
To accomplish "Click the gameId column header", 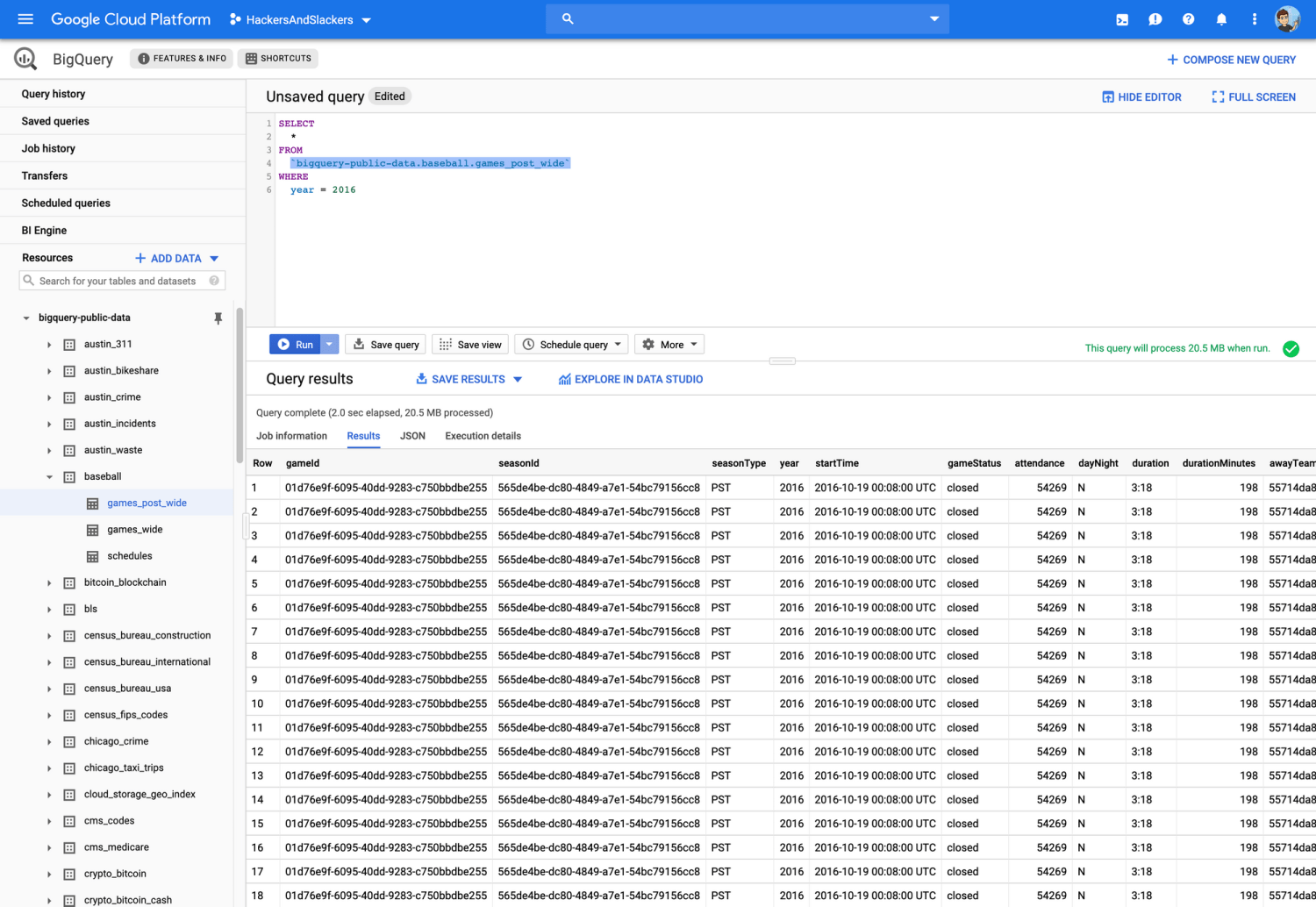I will click(x=303, y=463).
